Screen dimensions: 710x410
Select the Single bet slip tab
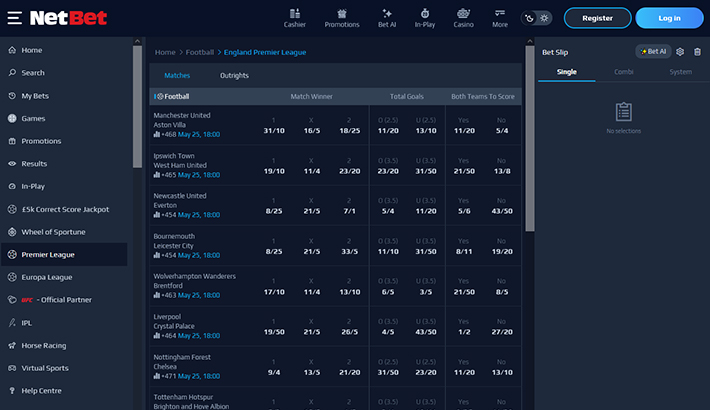point(566,72)
